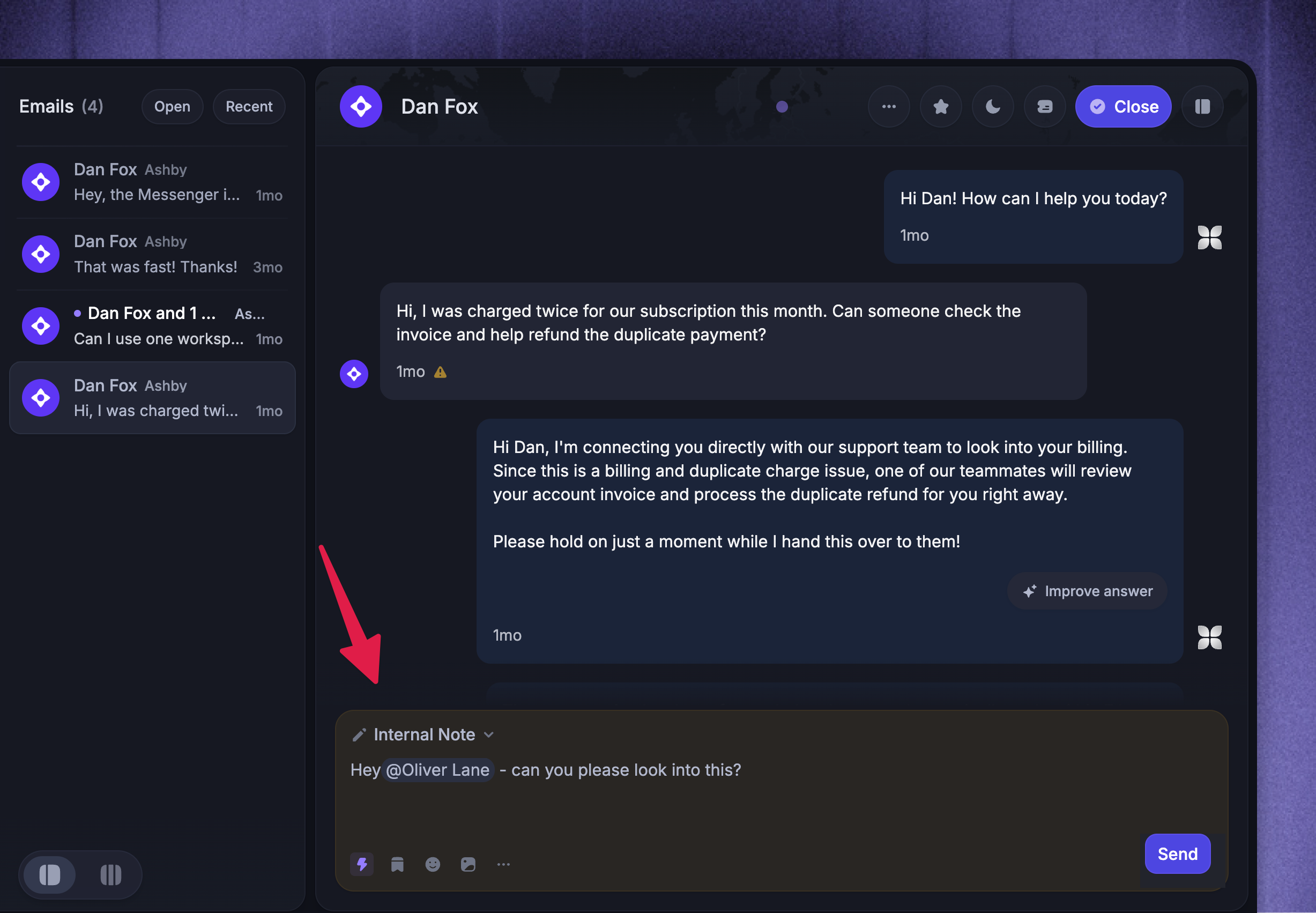This screenshot has height=913, width=1316.
Task: Star this conversation with the star icon
Action: point(940,106)
